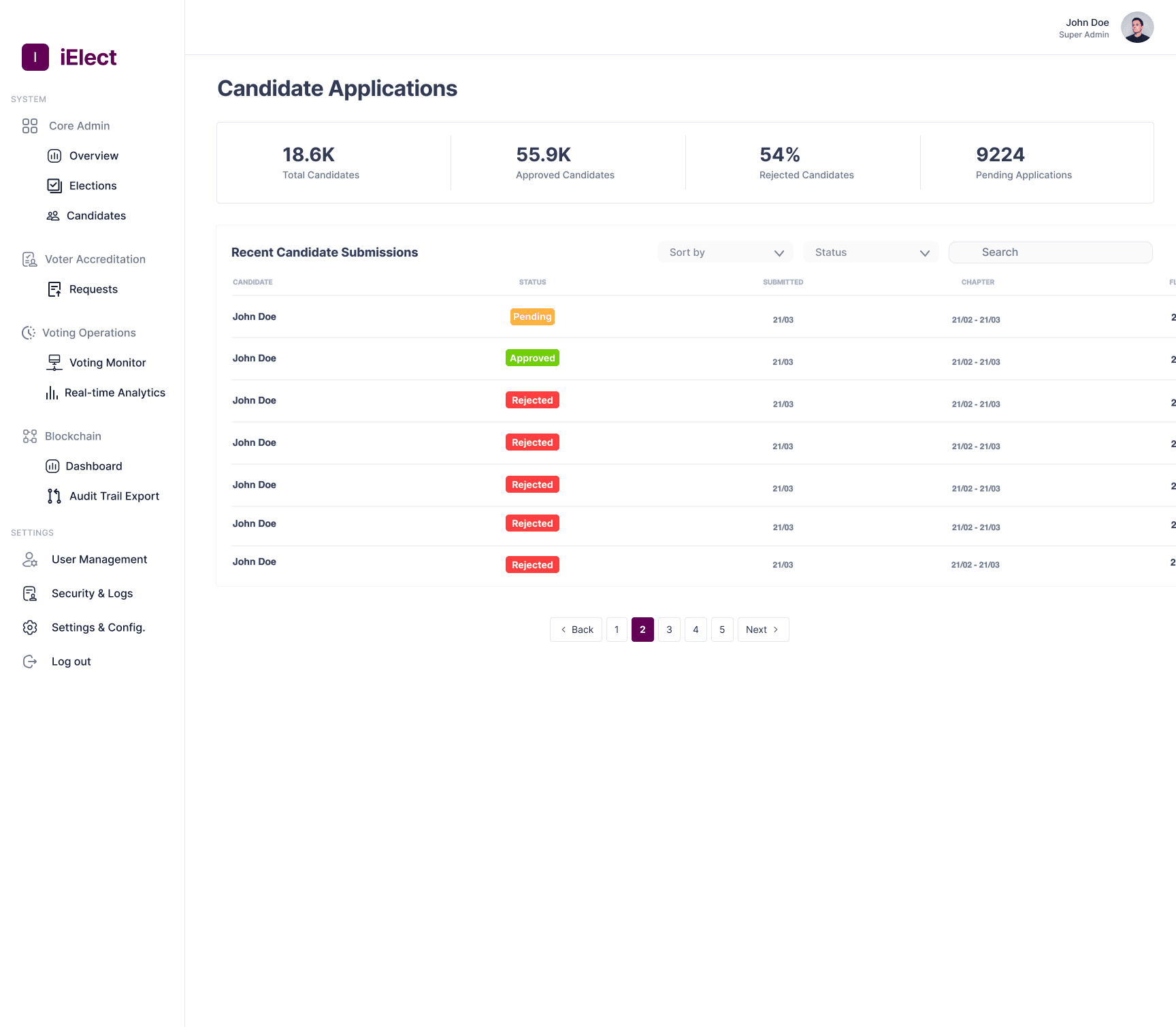Click the Voter Accreditation icon
Image resolution: width=1176 pixels, height=1027 pixels.
29,259
